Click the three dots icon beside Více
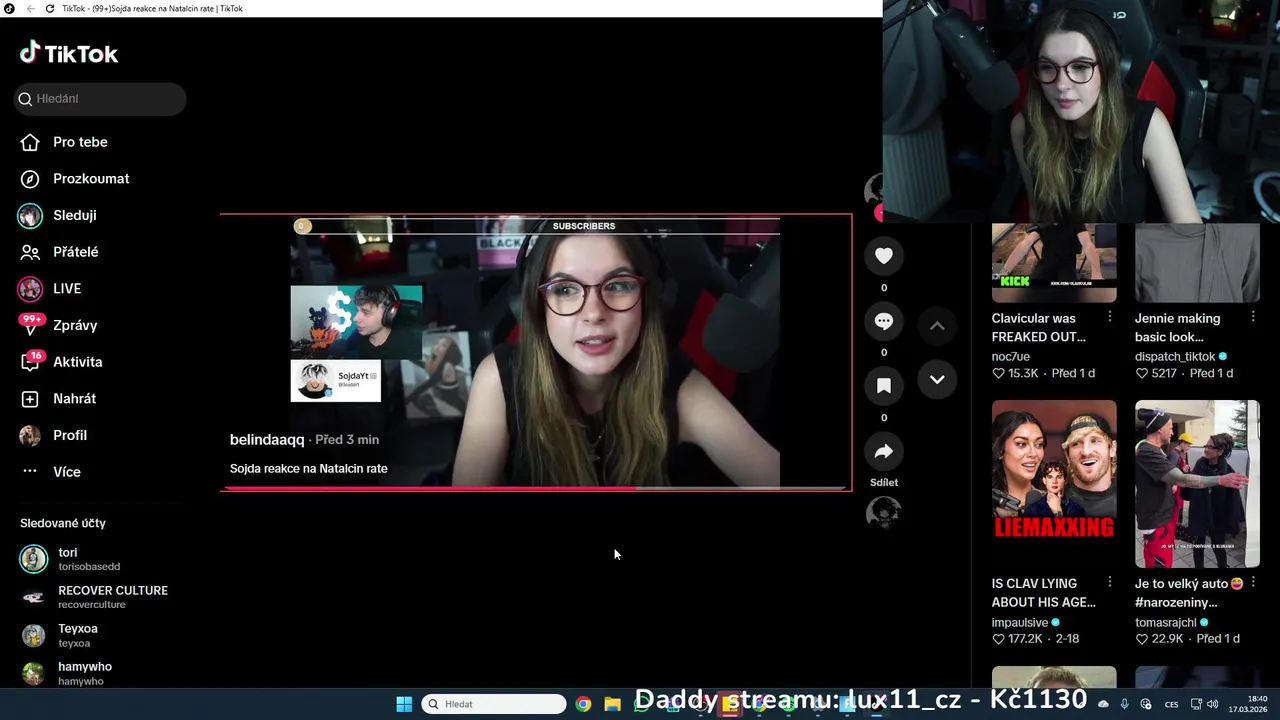Viewport: 1280px width, 720px height. [x=30, y=471]
